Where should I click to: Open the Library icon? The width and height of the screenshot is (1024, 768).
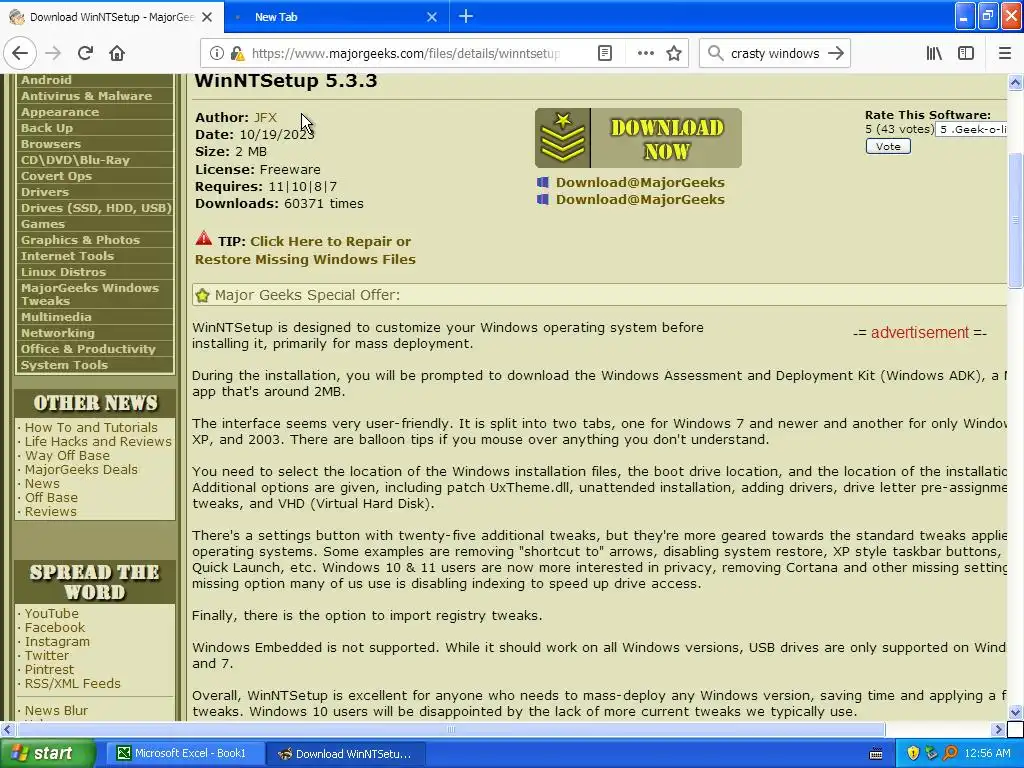pyautogui.click(x=934, y=54)
